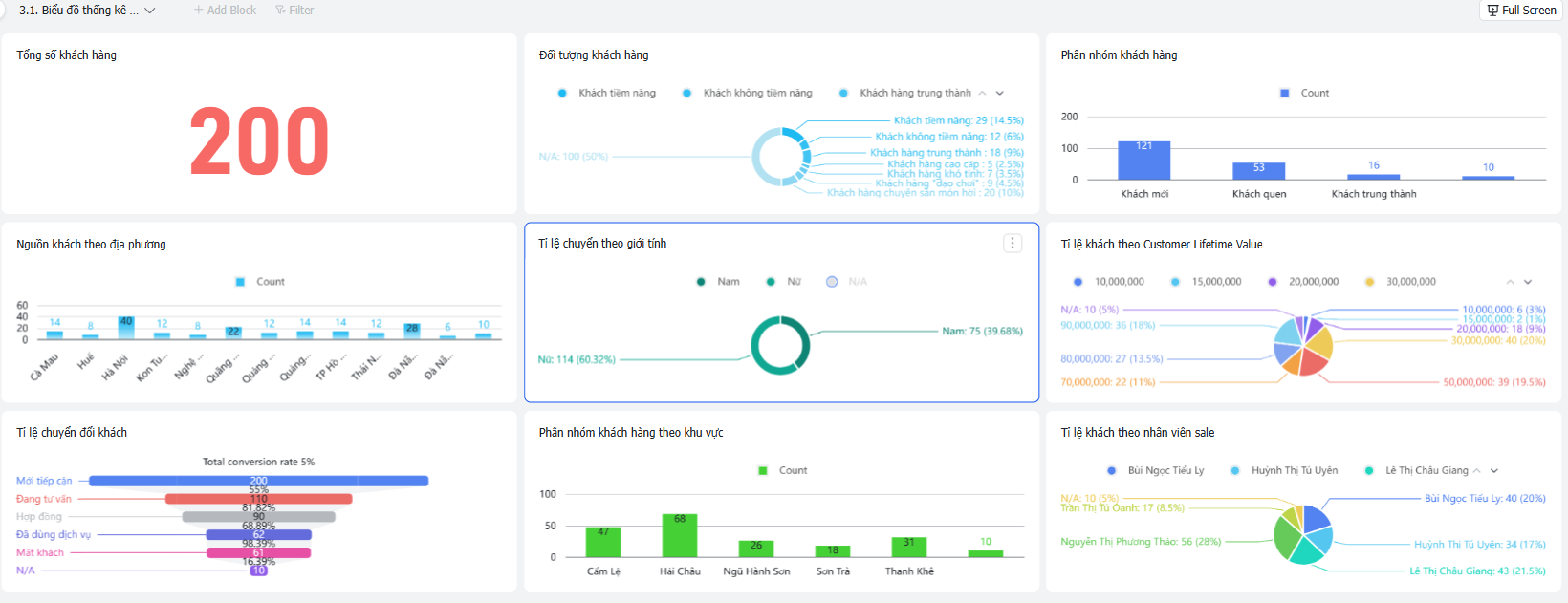The image size is (1568, 603).
Task: Click the total customers number 200
Action: pos(259,142)
